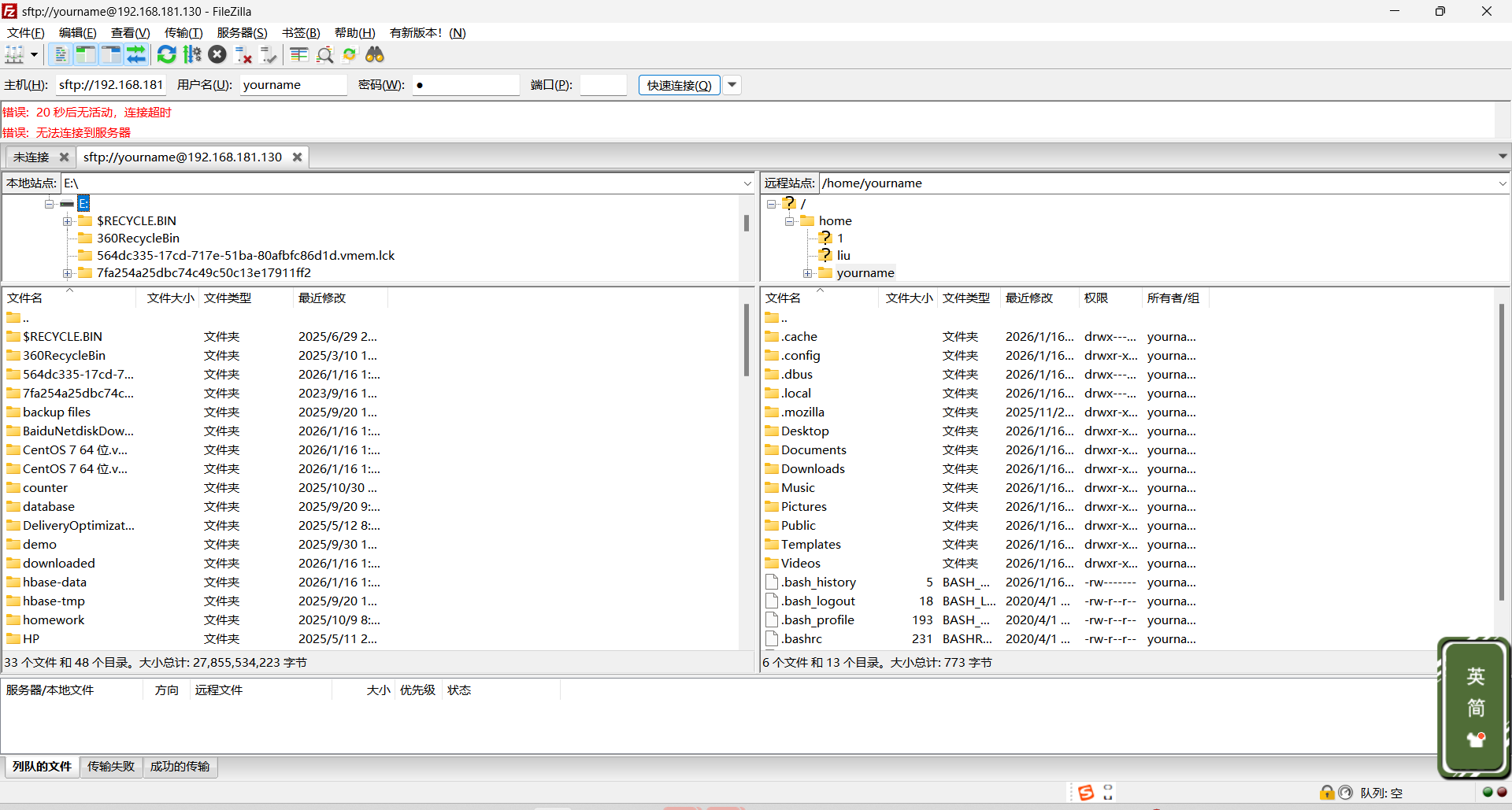Viewport: 1512px width, 810px height.
Task: Switch to the 成功的传输 tab
Action: point(180,767)
